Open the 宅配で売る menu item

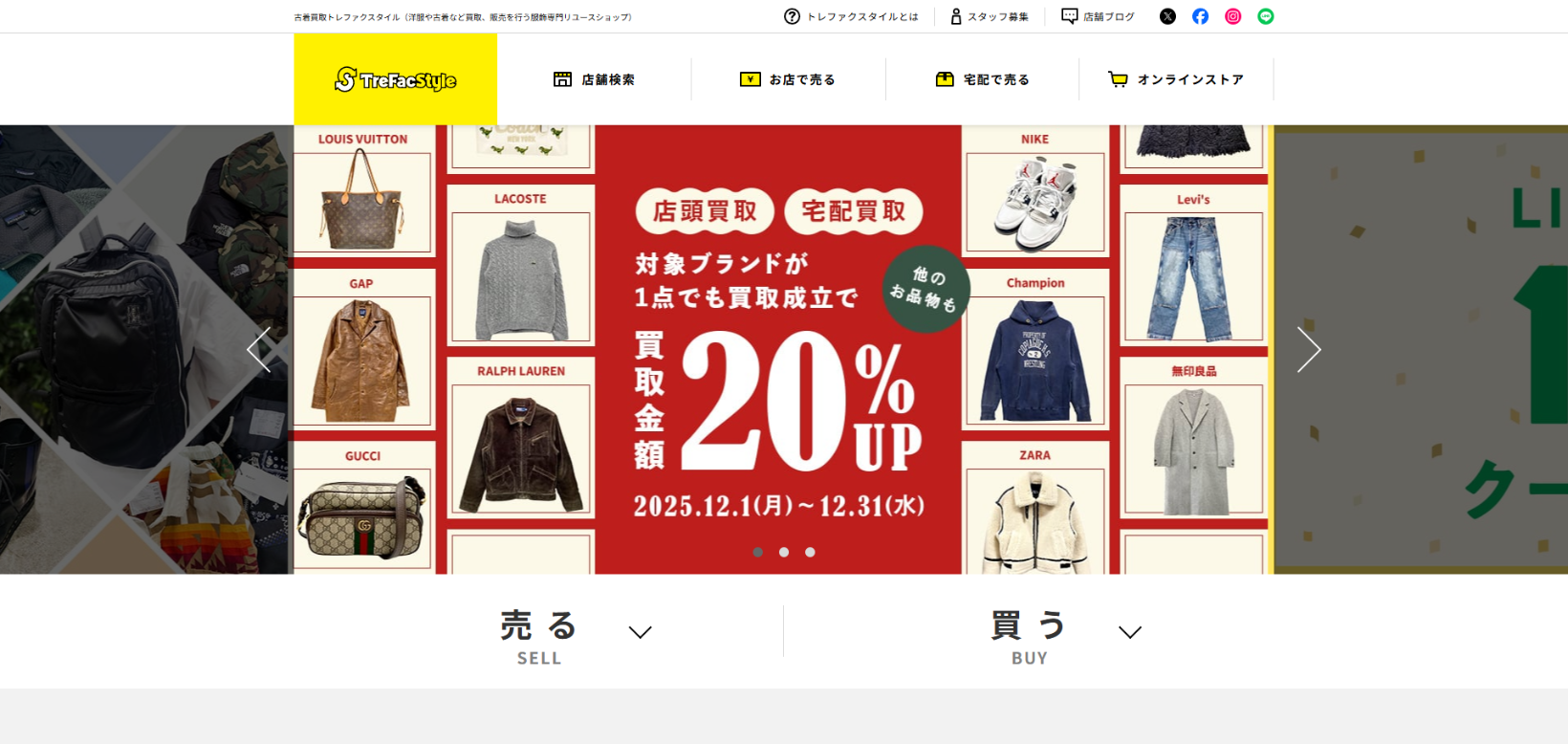[982, 79]
